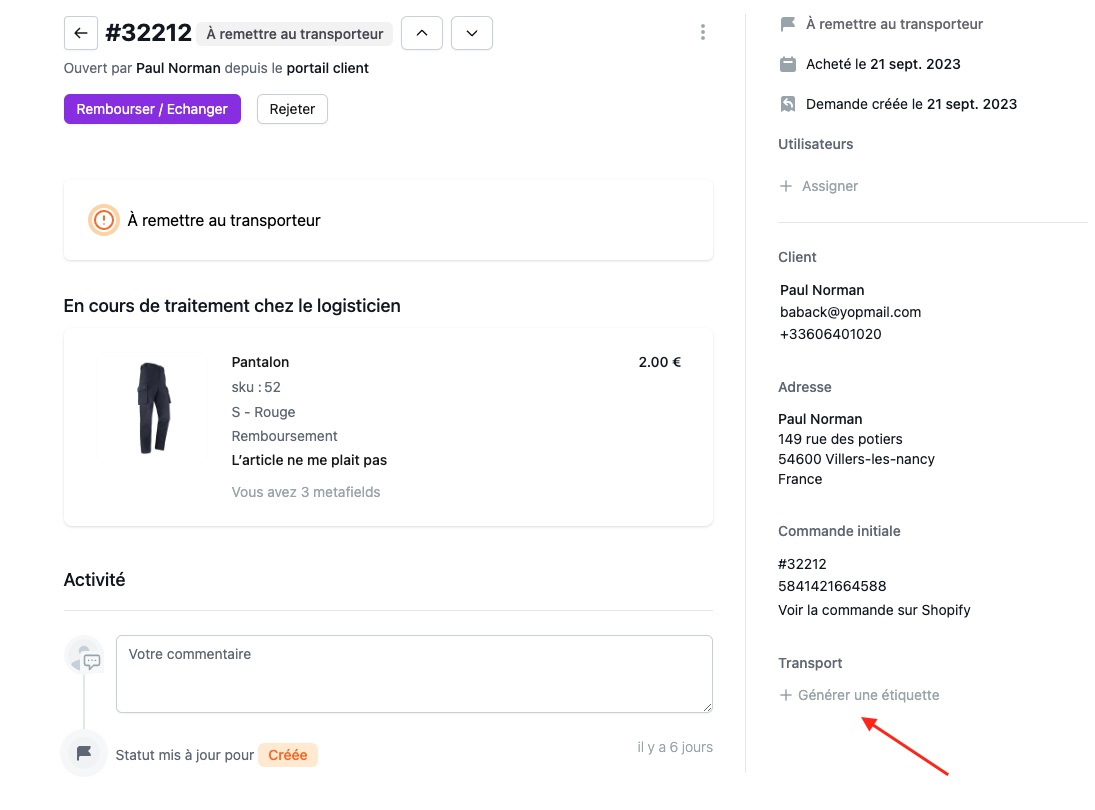
Task: Go to next request with down chevron
Action: pos(472,33)
